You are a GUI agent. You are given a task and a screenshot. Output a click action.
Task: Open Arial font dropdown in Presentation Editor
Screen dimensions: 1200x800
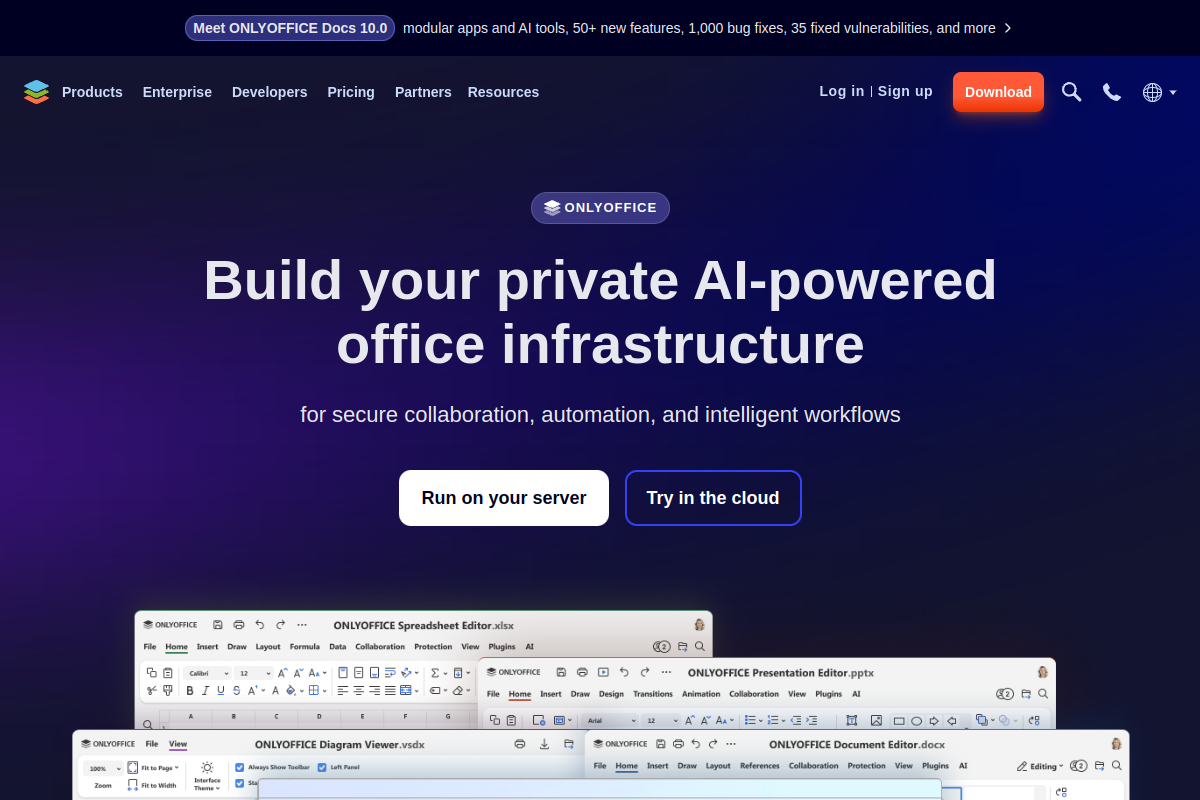point(612,720)
